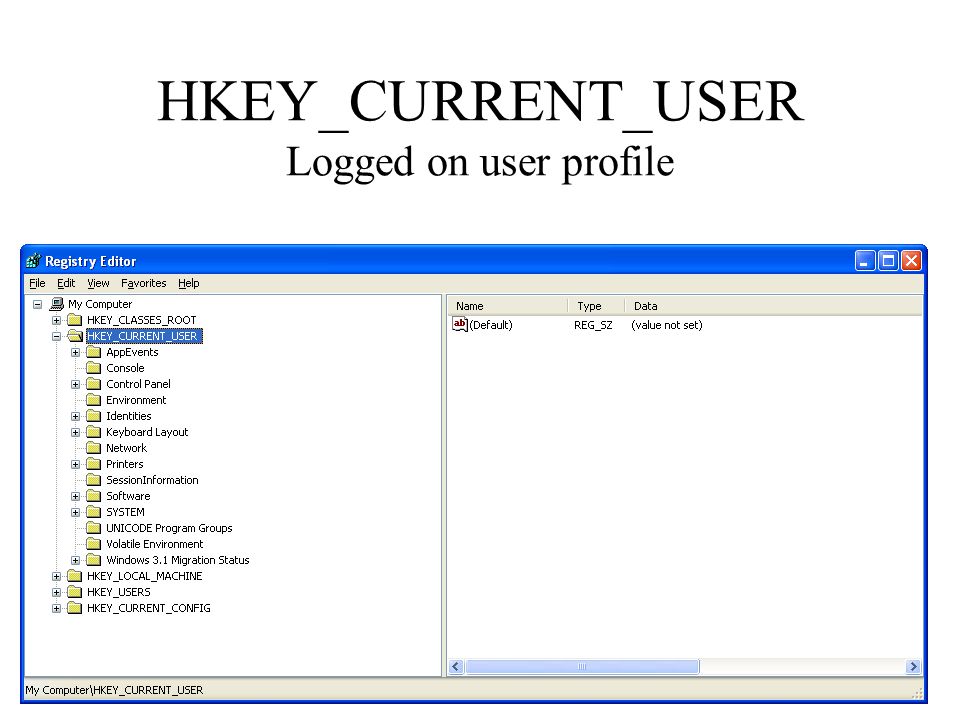Click the scroll right arrow in values pane
The image size is (960, 720).
coord(913,667)
